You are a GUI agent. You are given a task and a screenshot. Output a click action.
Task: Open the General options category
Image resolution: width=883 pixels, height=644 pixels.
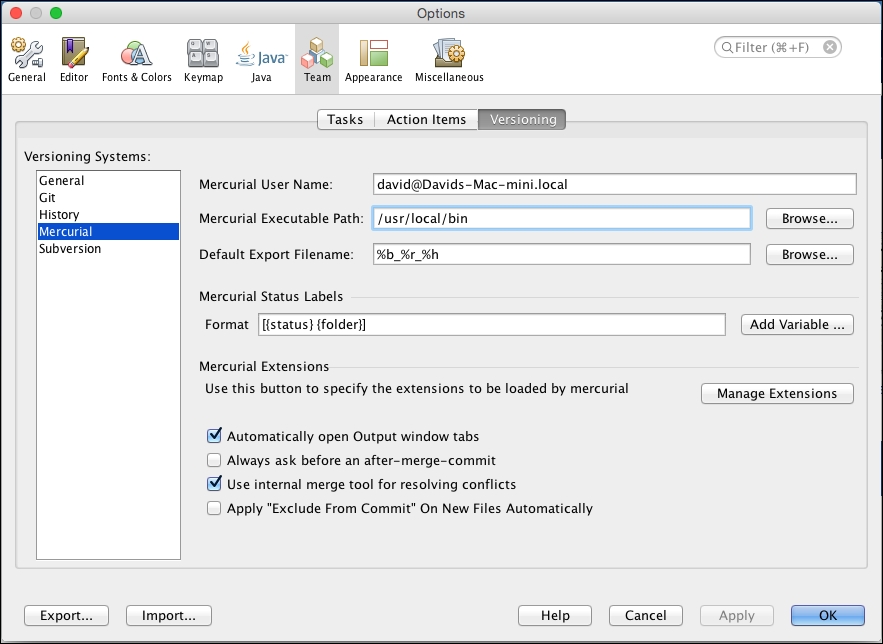(x=26, y=57)
